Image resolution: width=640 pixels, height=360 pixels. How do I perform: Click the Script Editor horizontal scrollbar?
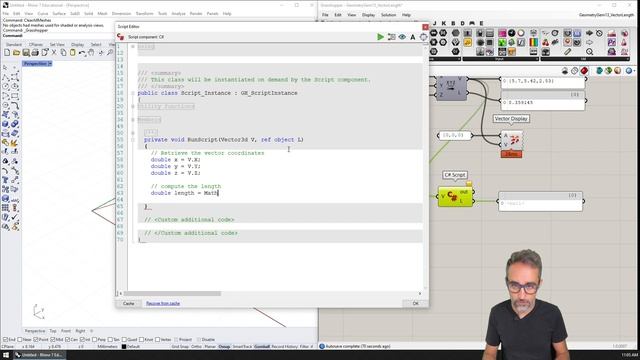(x=172, y=293)
